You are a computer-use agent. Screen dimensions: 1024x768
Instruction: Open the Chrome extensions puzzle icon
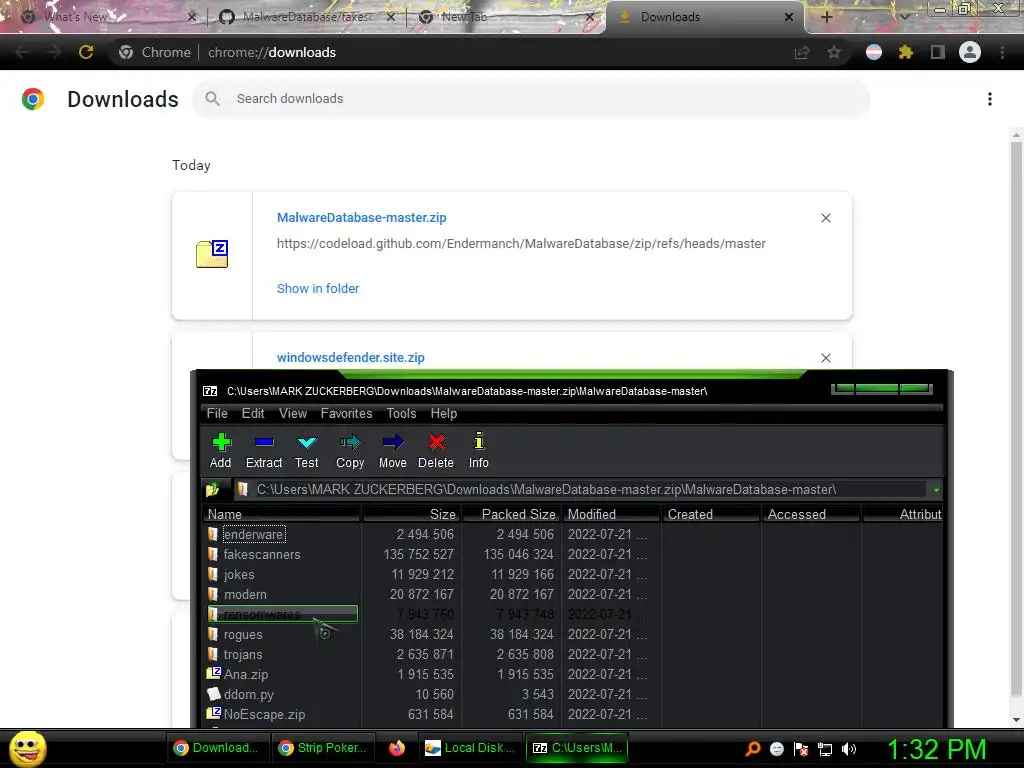(906, 52)
